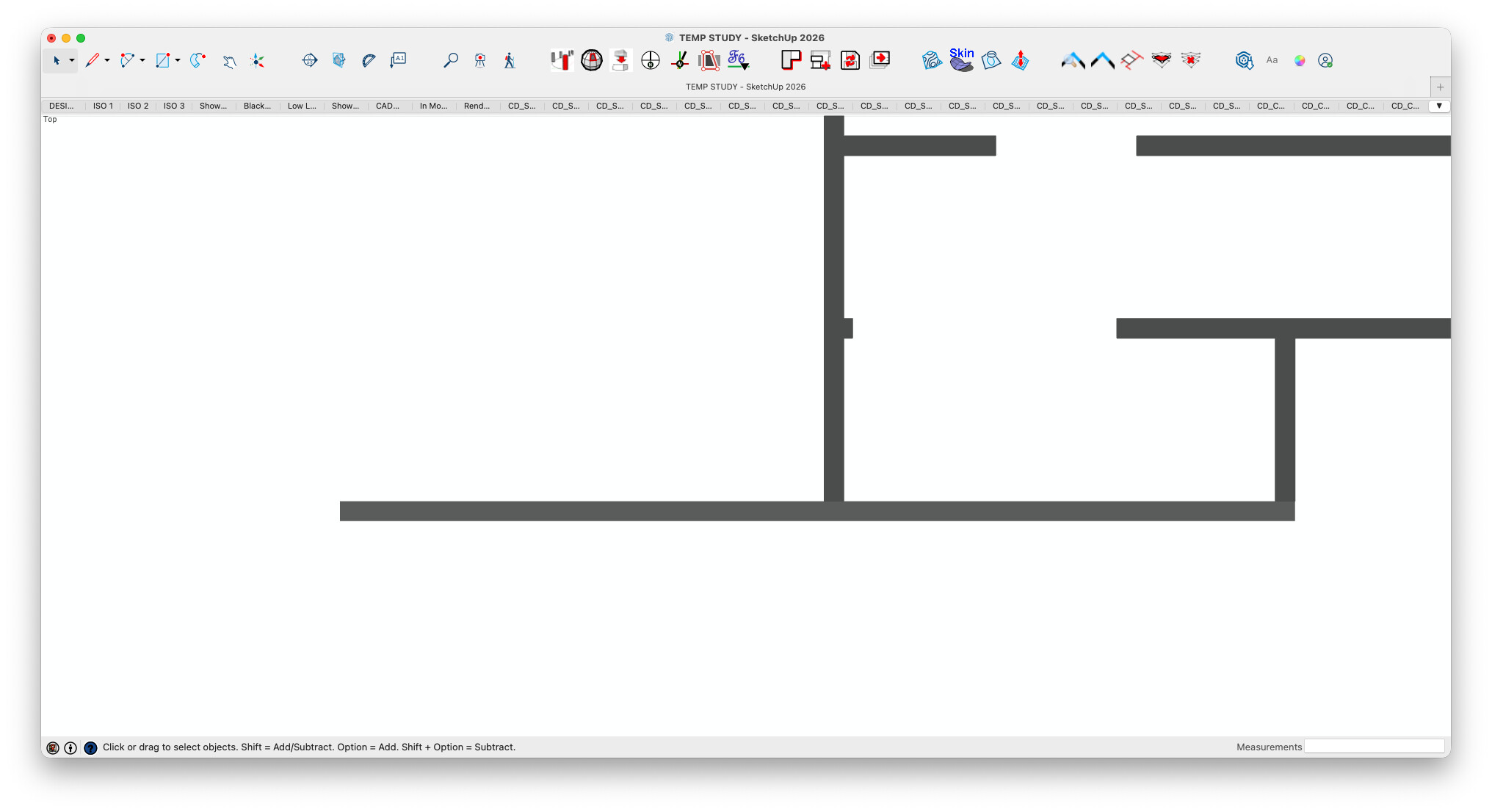Image resolution: width=1492 pixels, height=812 pixels.
Task: Expand the Rectangle shape tool dropdown
Action: tap(178, 61)
